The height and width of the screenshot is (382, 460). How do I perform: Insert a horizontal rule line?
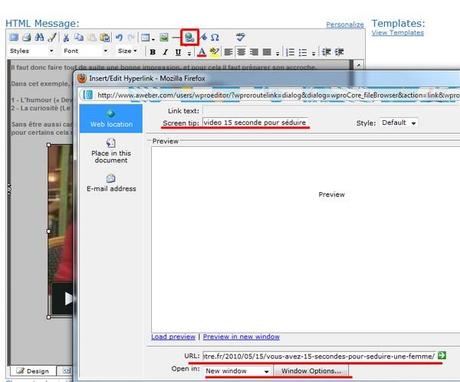[176, 38]
